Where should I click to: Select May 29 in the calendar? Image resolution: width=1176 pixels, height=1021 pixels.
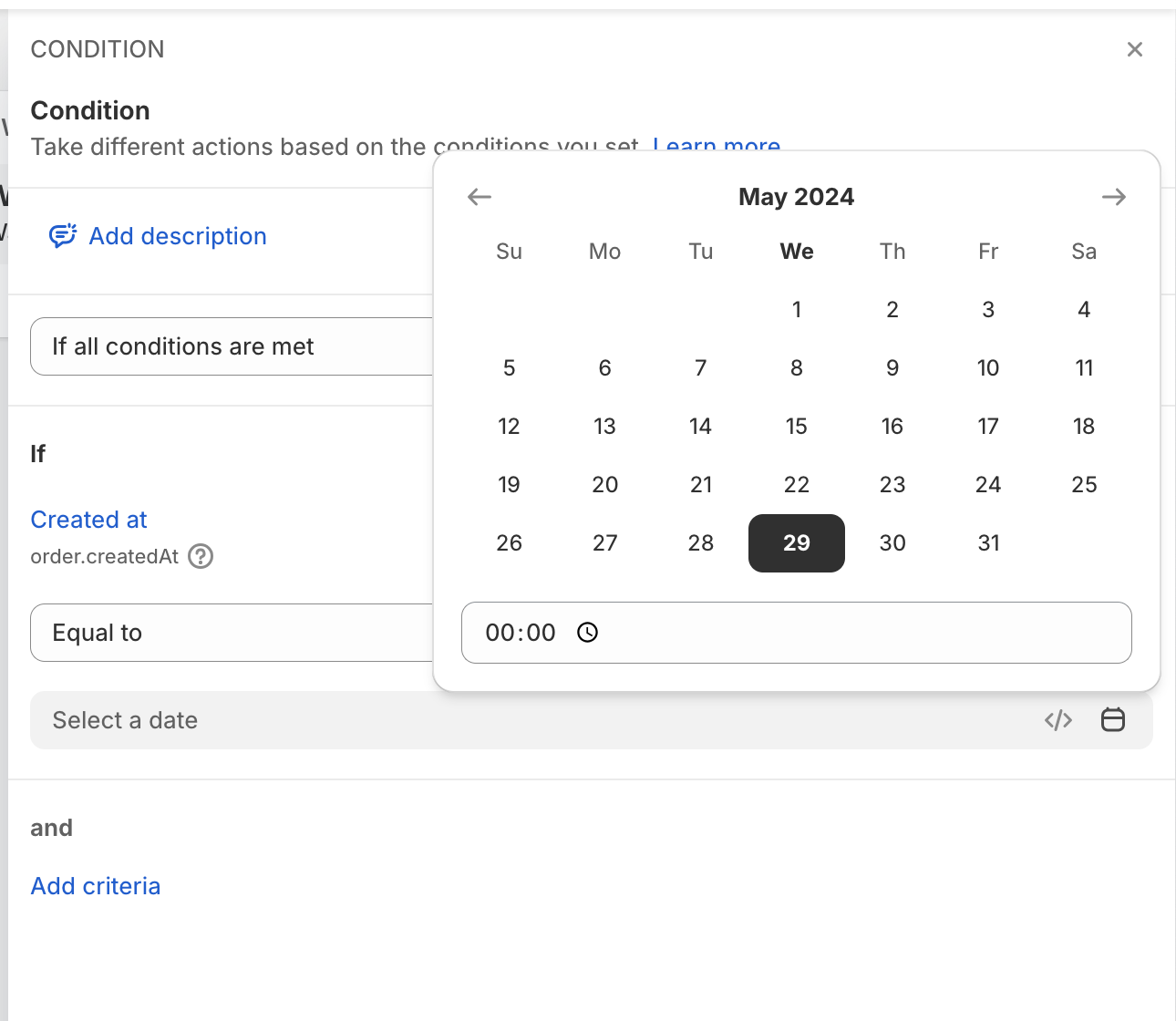tap(797, 543)
